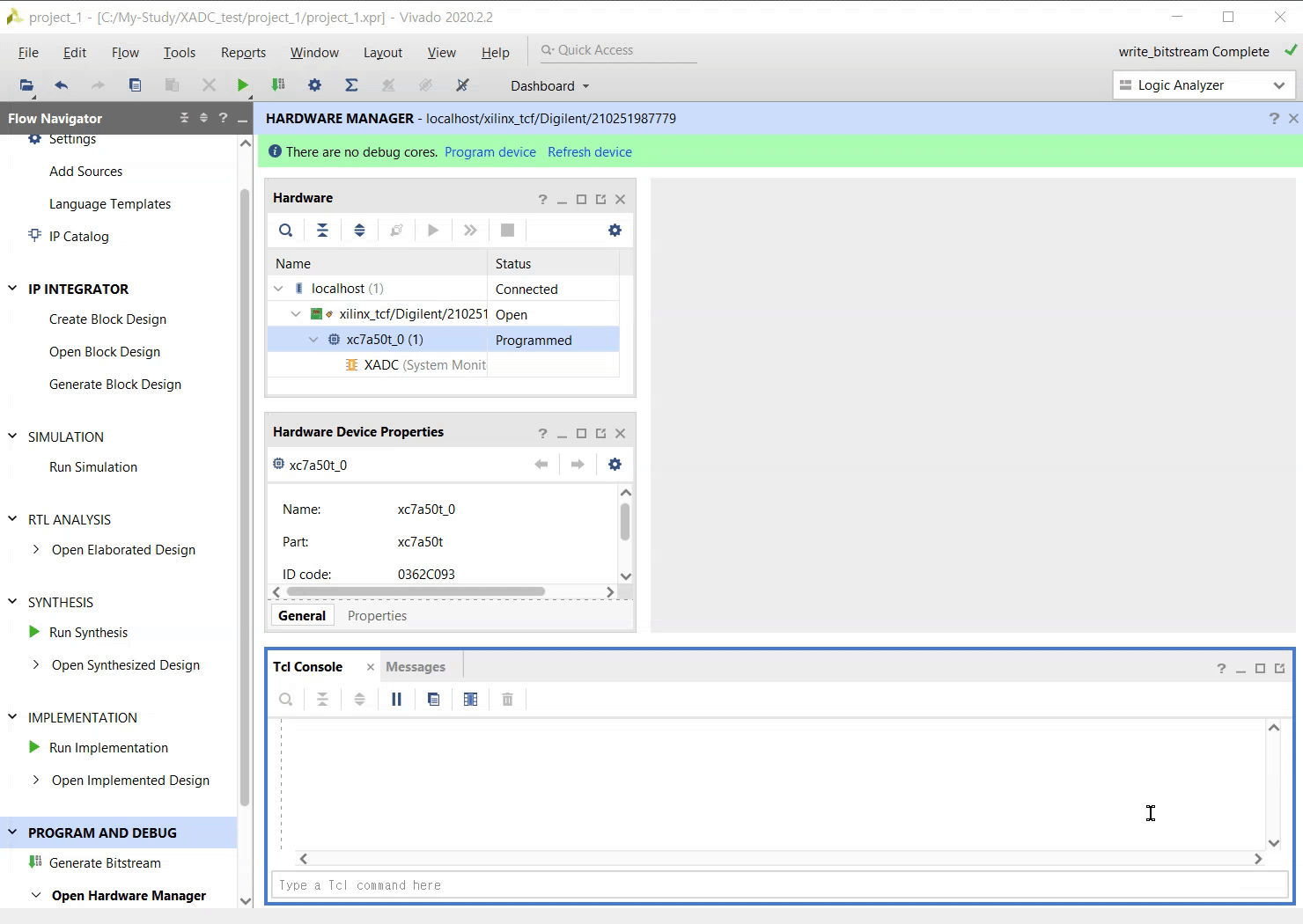
Task: Click Generate Bitstream icon in main toolbar
Action: 278,85
